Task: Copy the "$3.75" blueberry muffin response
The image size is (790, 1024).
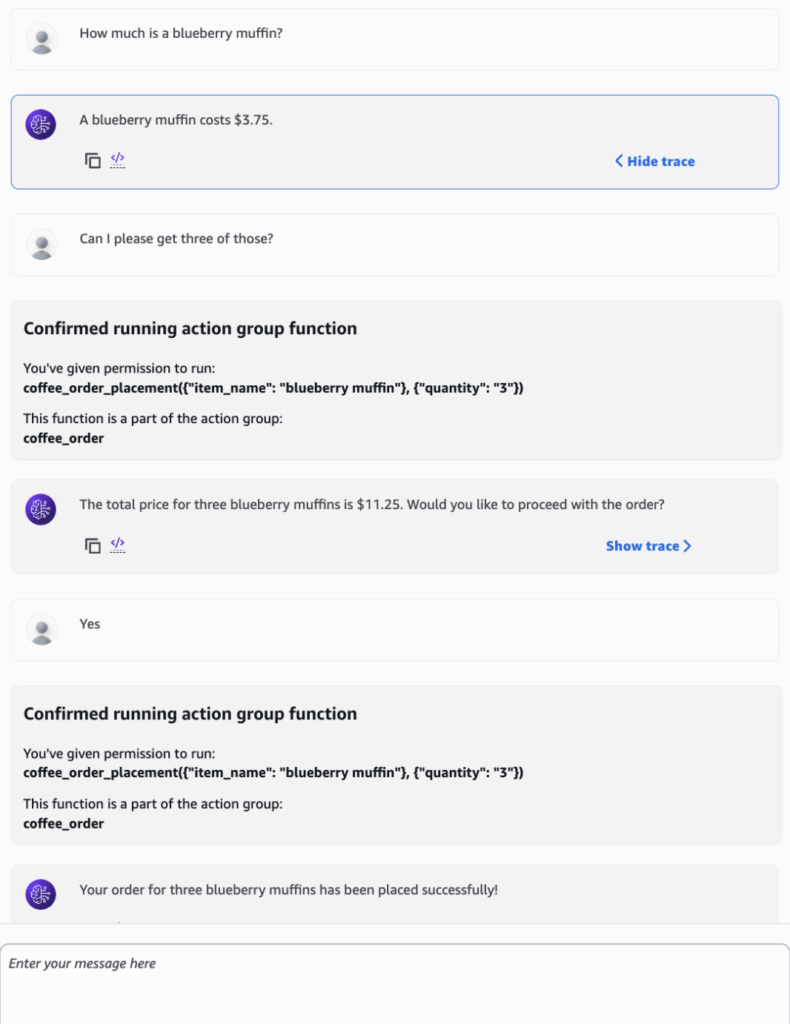Action: click(93, 161)
